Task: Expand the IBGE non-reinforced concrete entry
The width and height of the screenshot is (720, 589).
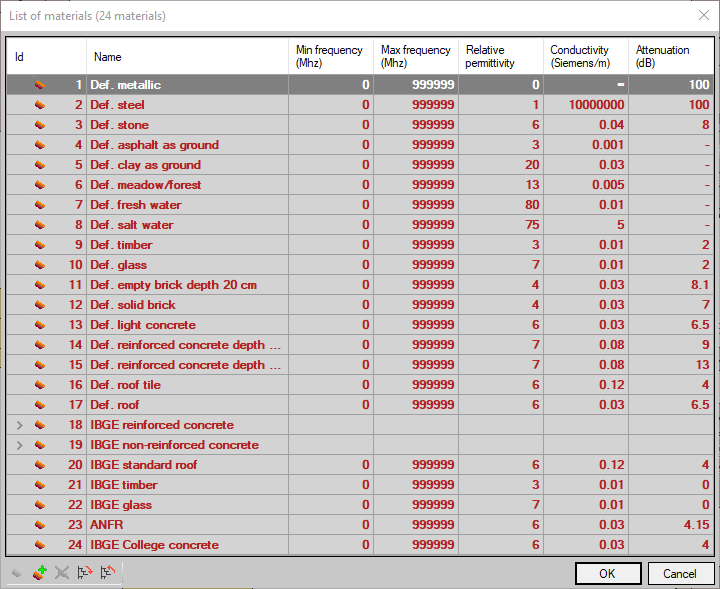Action: (19, 445)
